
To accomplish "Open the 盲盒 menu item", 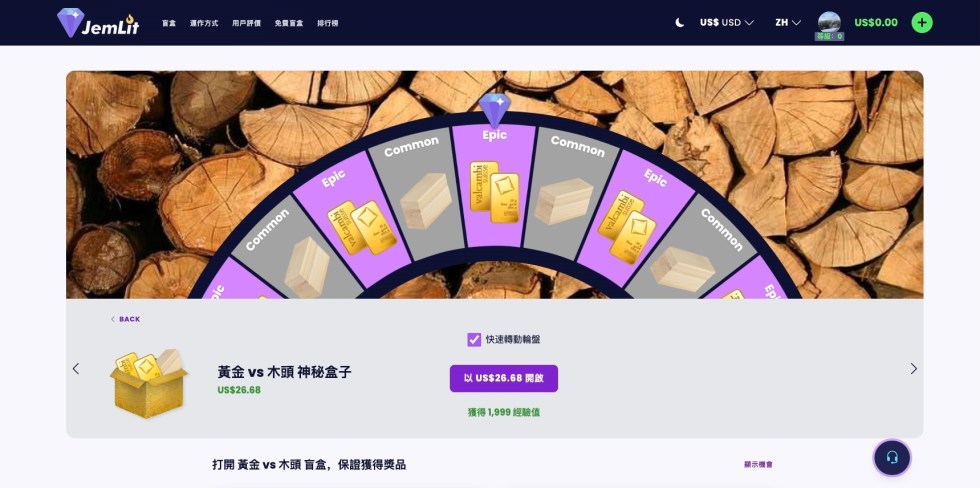I will [169, 23].
